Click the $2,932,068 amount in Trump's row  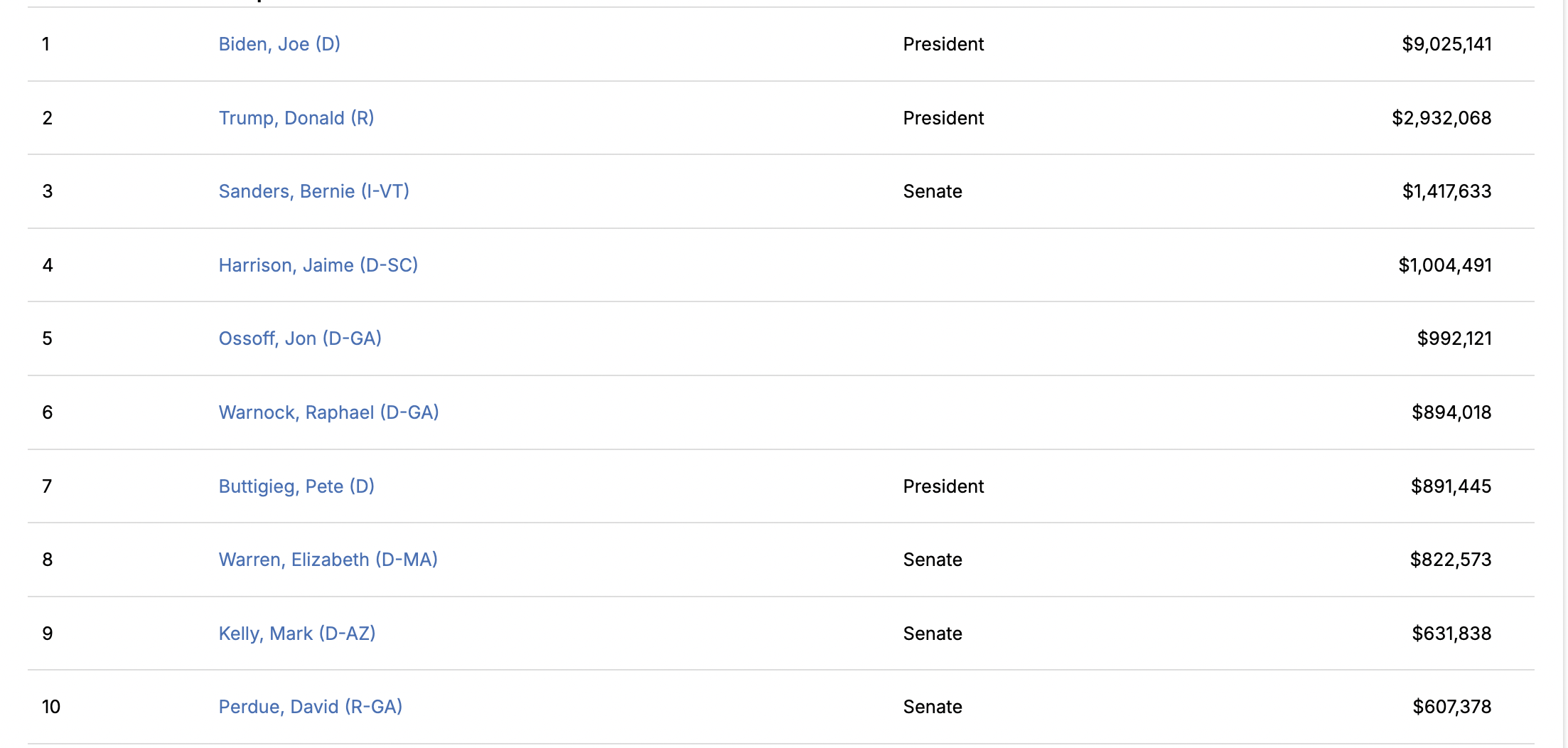1441,118
